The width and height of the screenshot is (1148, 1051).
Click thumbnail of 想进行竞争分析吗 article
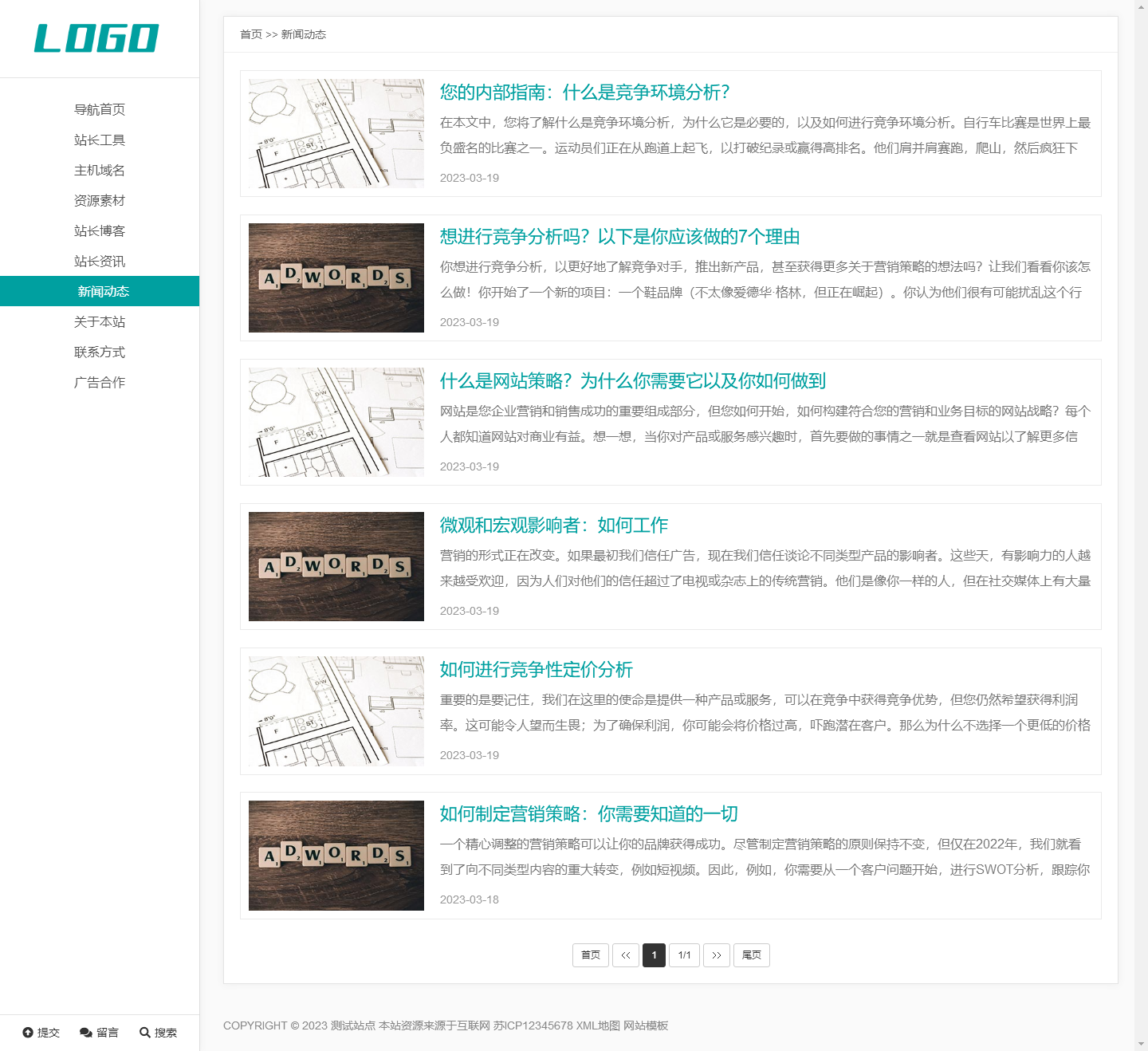point(336,278)
